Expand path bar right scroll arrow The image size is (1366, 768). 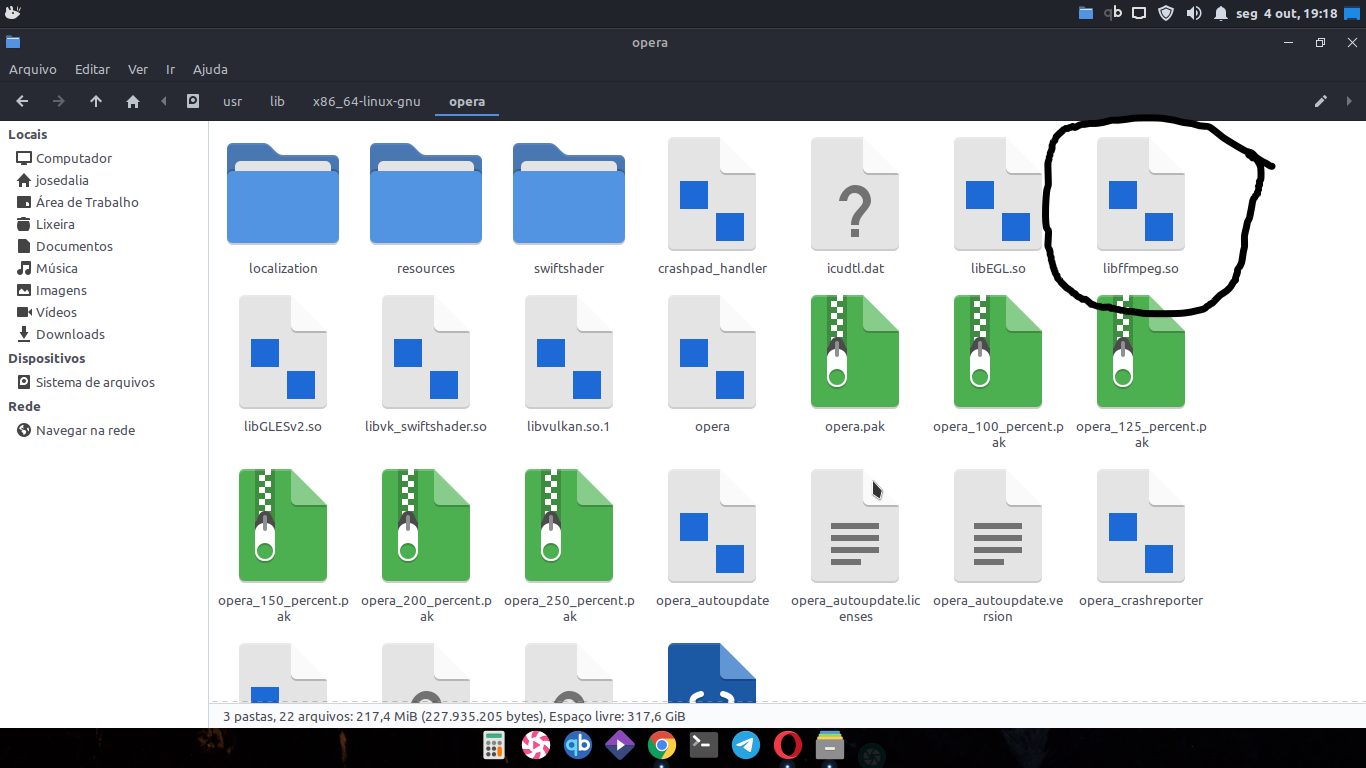coord(1349,101)
